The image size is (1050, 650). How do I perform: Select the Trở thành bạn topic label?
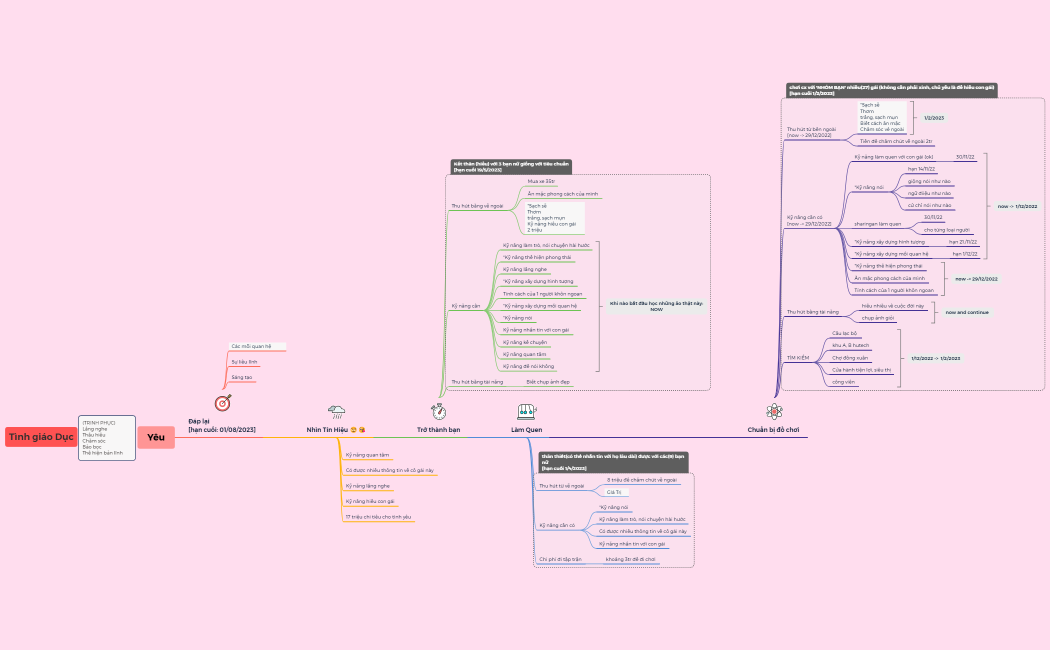click(x=439, y=430)
